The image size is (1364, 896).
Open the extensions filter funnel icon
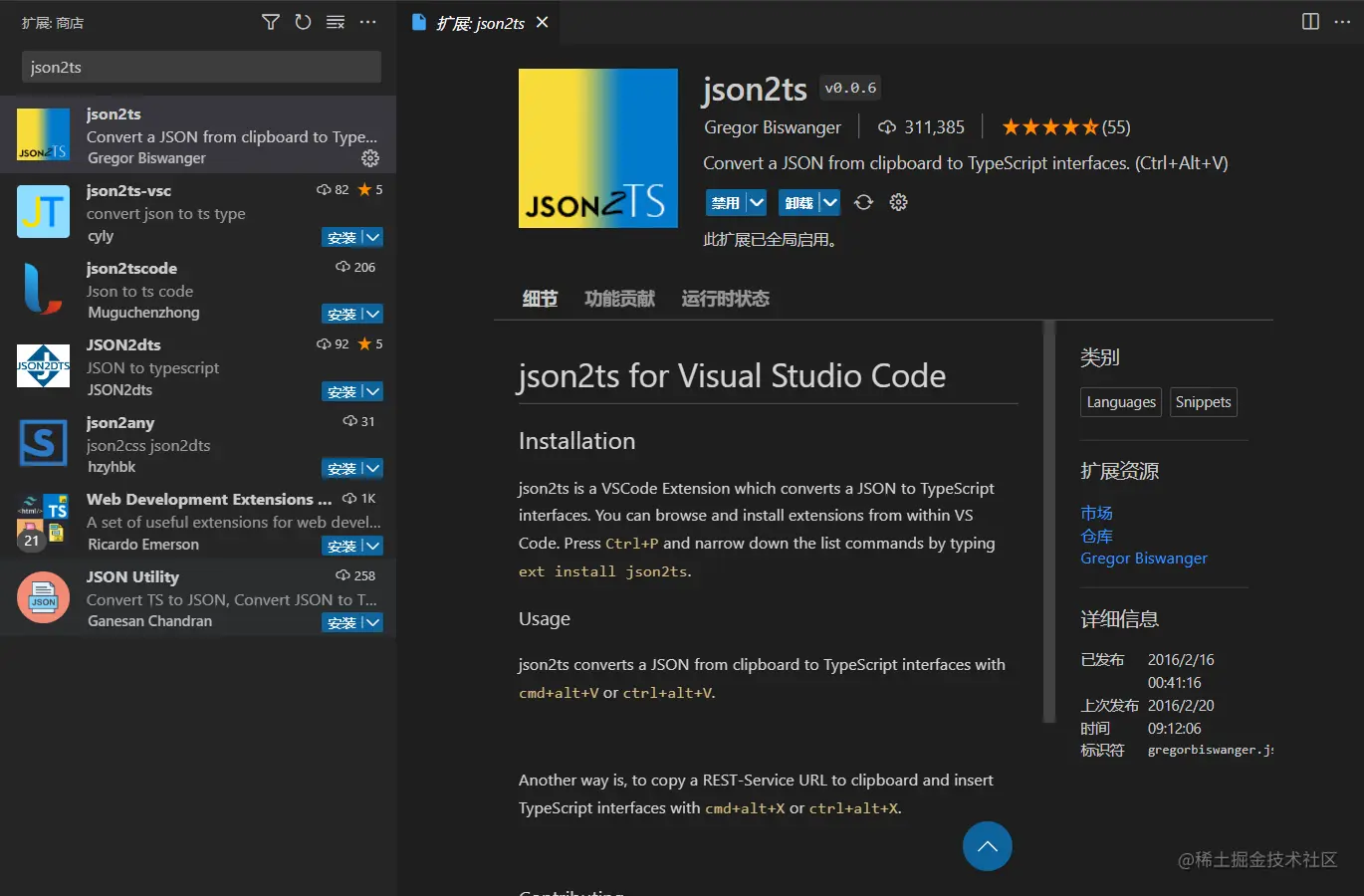click(270, 21)
